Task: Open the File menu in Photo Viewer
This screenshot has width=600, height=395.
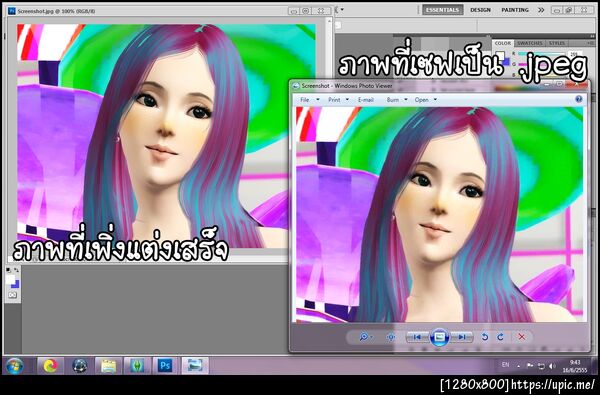Action: point(305,100)
